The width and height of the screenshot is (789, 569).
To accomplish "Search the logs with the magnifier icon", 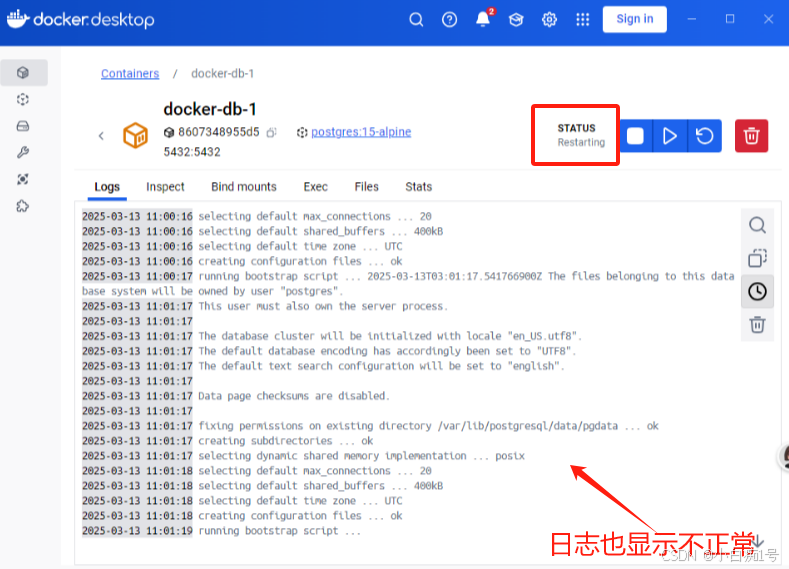I will [x=757, y=225].
